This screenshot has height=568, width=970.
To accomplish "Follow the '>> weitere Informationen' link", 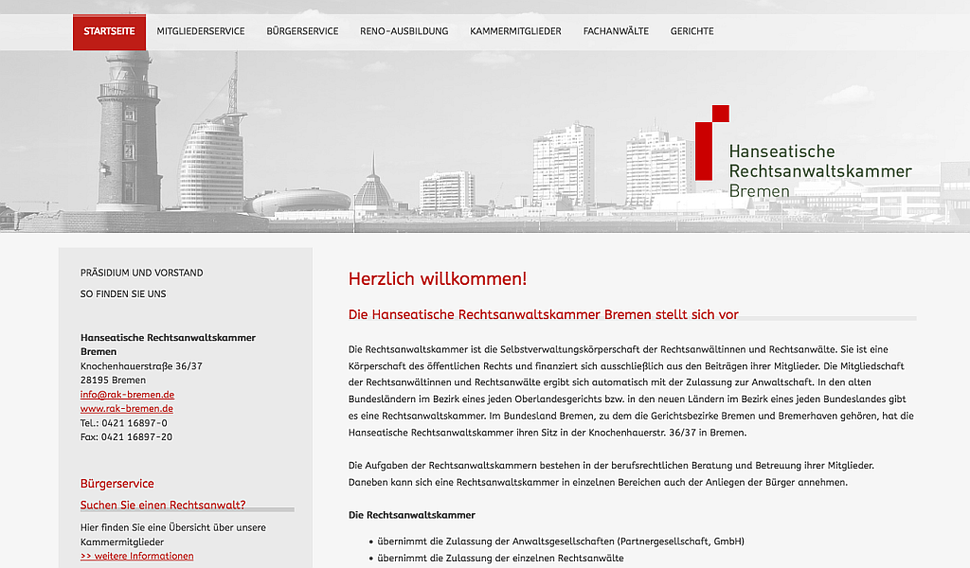I will (x=137, y=556).
